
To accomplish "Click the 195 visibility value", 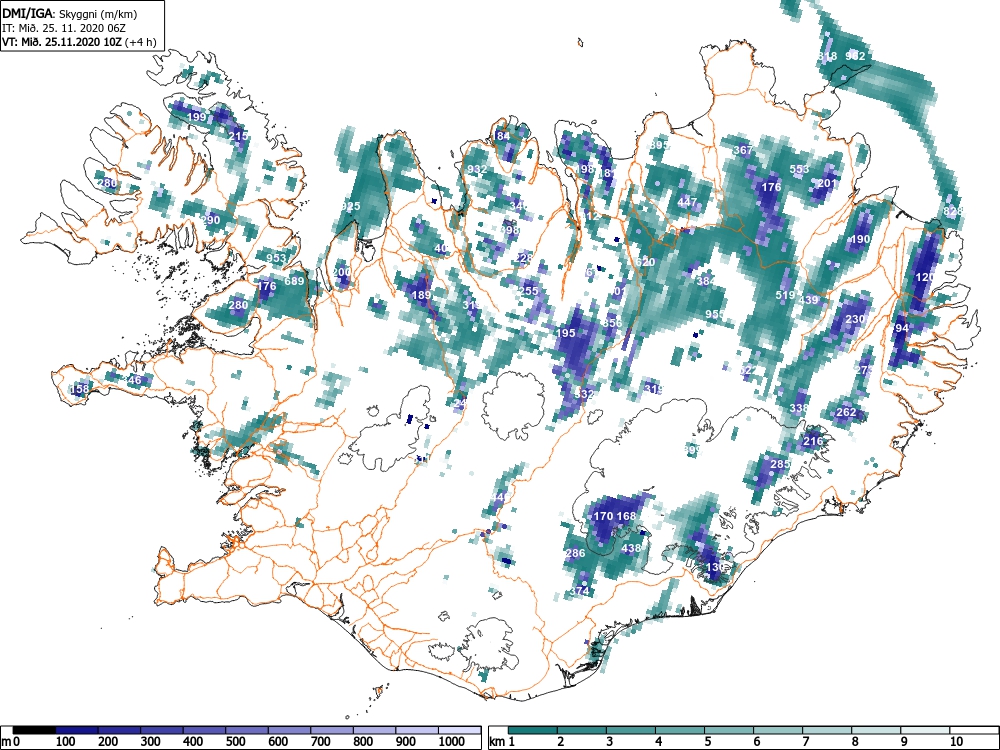I will 566,333.
